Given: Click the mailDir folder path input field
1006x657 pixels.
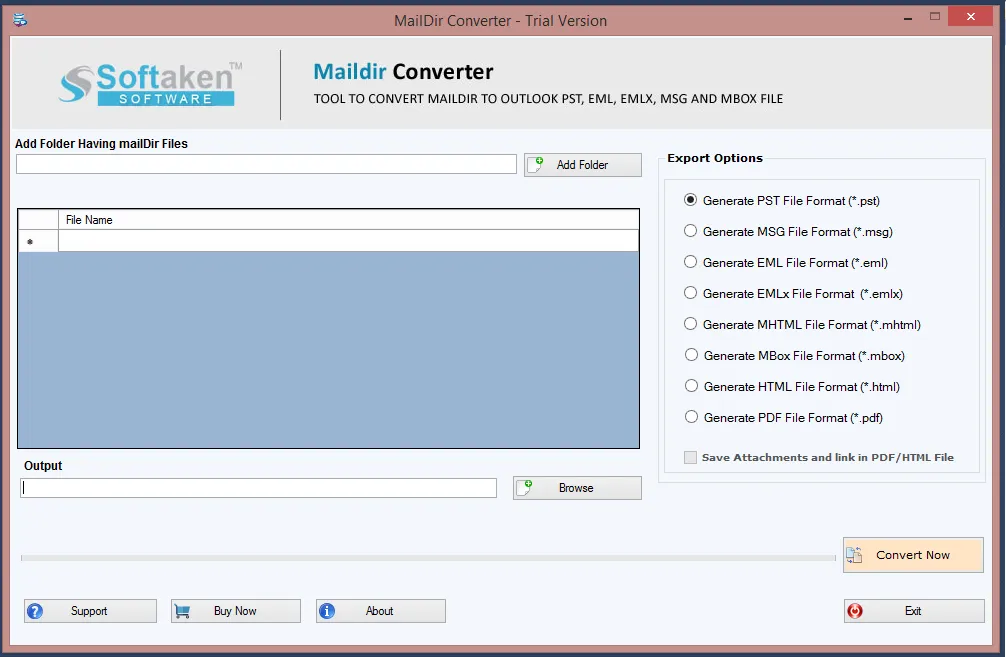Looking at the screenshot, I should (x=266, y=164).
